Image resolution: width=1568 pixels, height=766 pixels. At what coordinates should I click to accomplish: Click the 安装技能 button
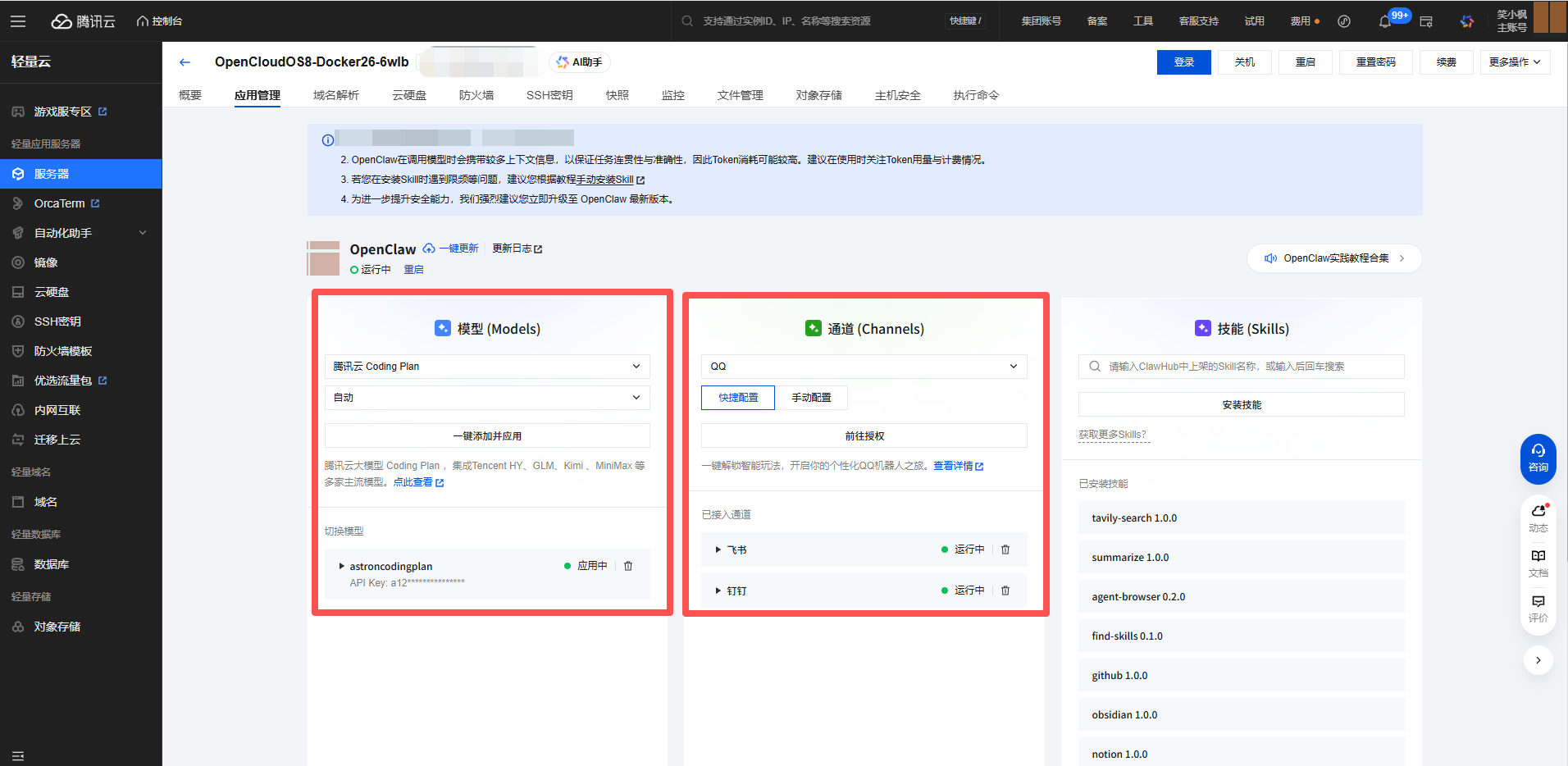click(1242, 404)
